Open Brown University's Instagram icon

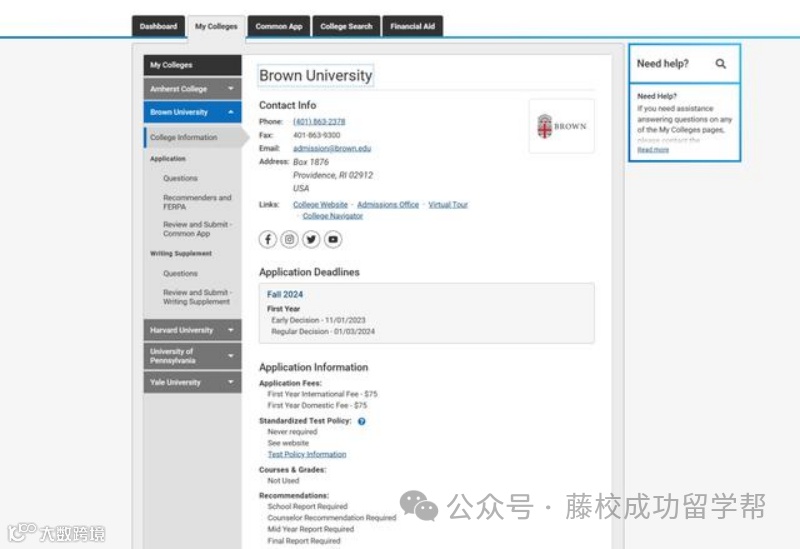289,239
